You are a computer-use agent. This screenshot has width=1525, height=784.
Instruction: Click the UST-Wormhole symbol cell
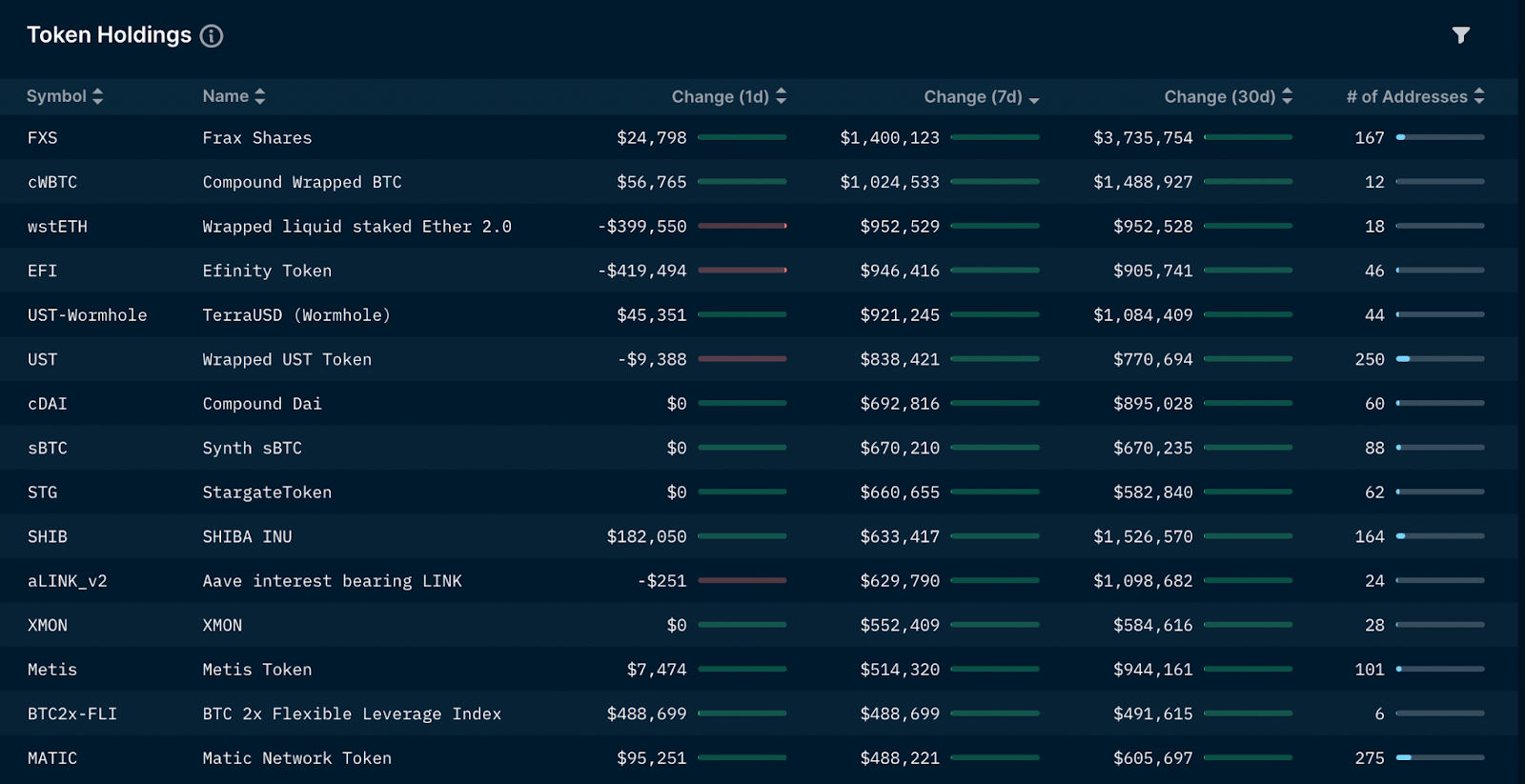87,315
